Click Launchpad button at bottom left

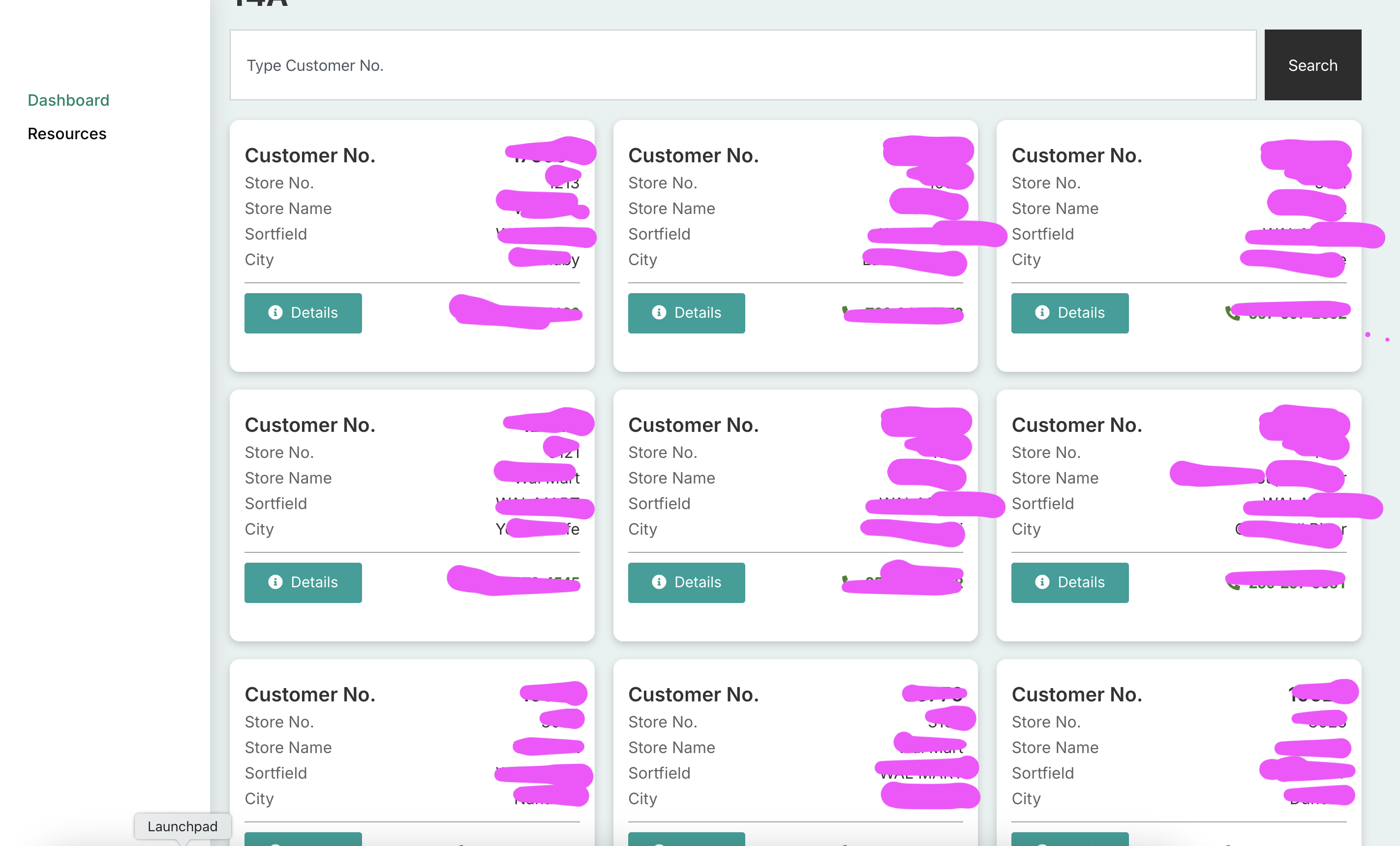coord(182,827)
